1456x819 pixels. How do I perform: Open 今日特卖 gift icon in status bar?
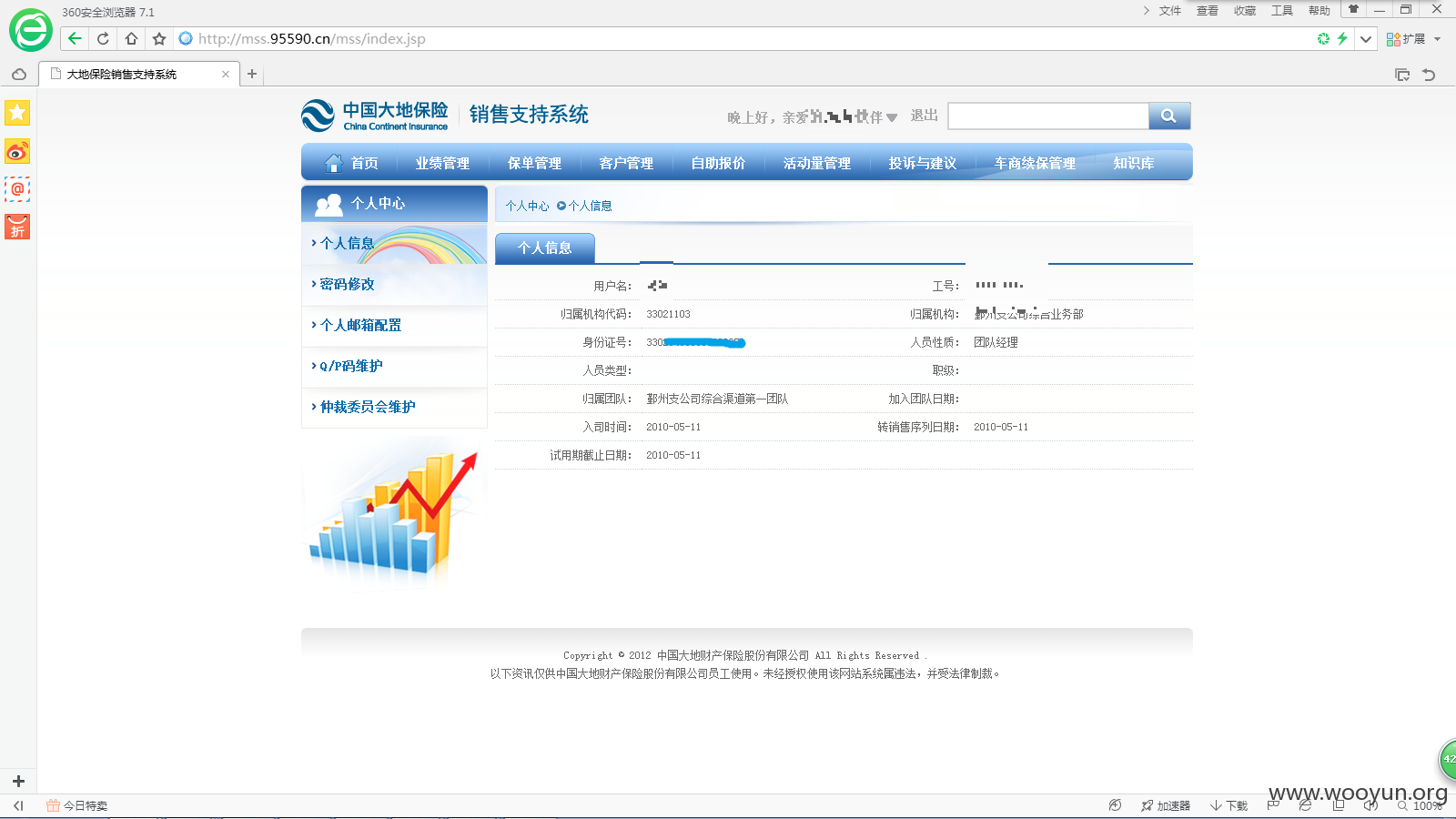(76, 805)
